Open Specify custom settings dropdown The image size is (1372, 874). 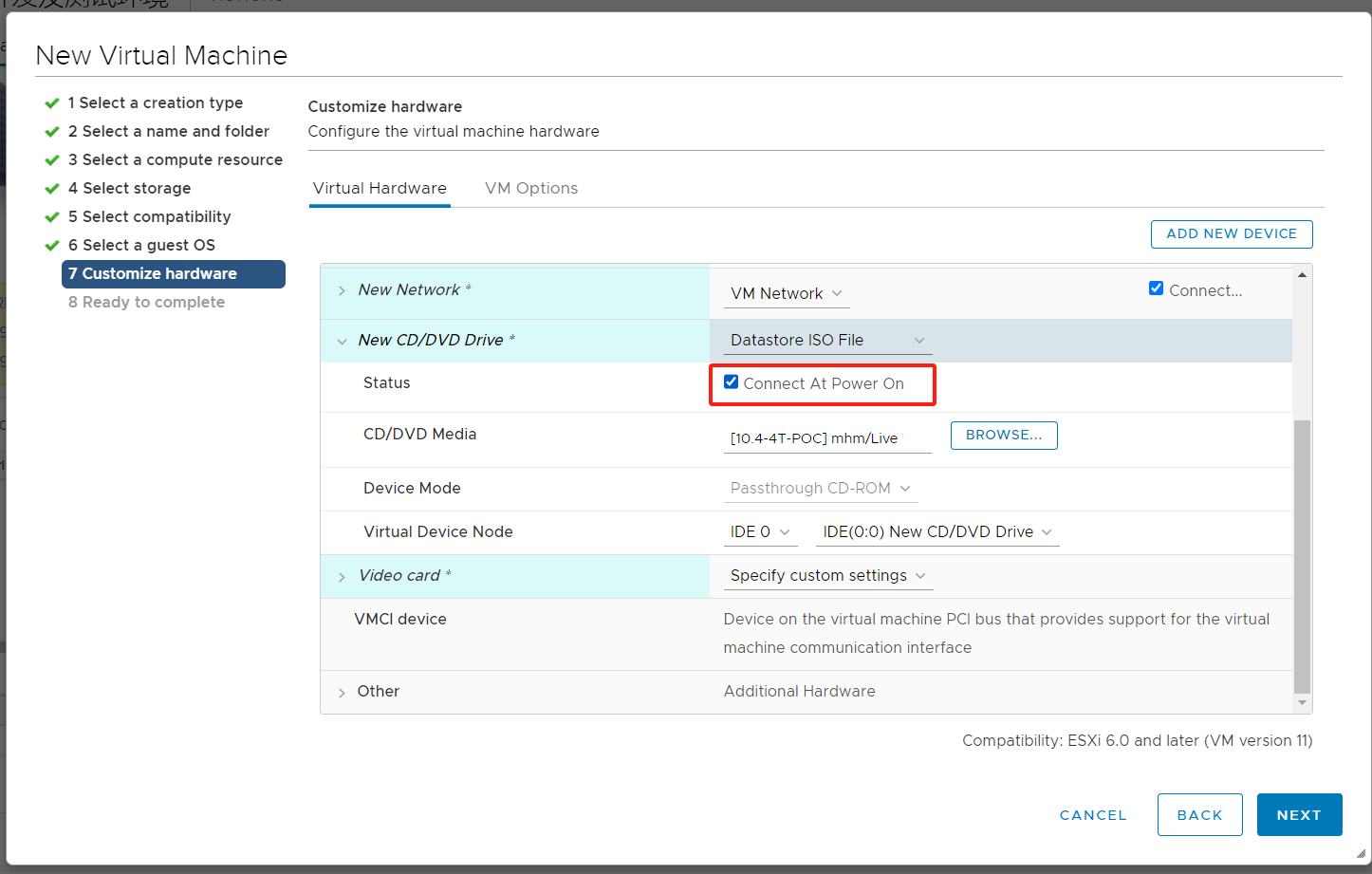[x=828, y=576]
